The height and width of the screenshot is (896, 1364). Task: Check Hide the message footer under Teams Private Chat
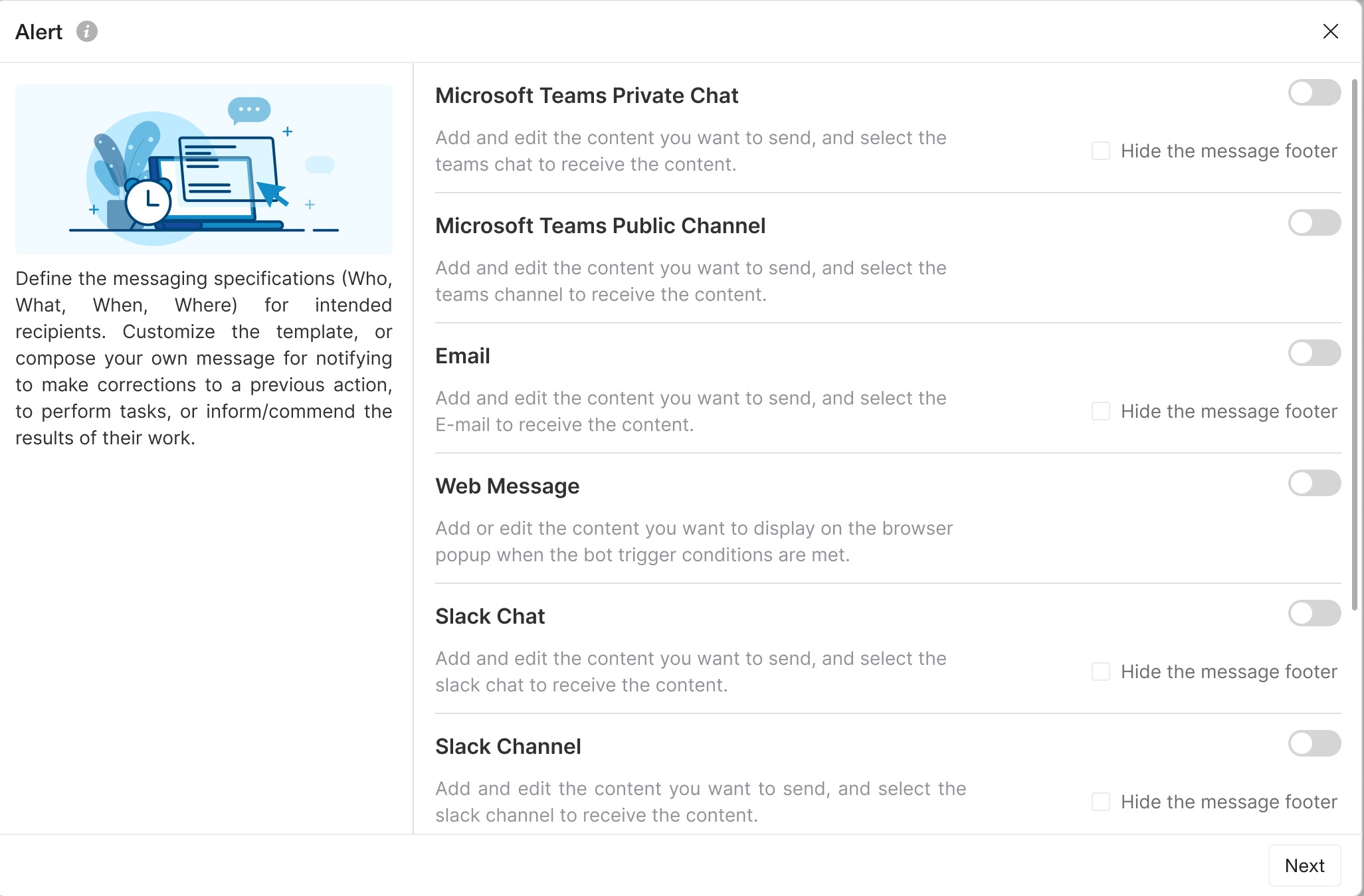pyautogui.click(x=1100, y=151)
